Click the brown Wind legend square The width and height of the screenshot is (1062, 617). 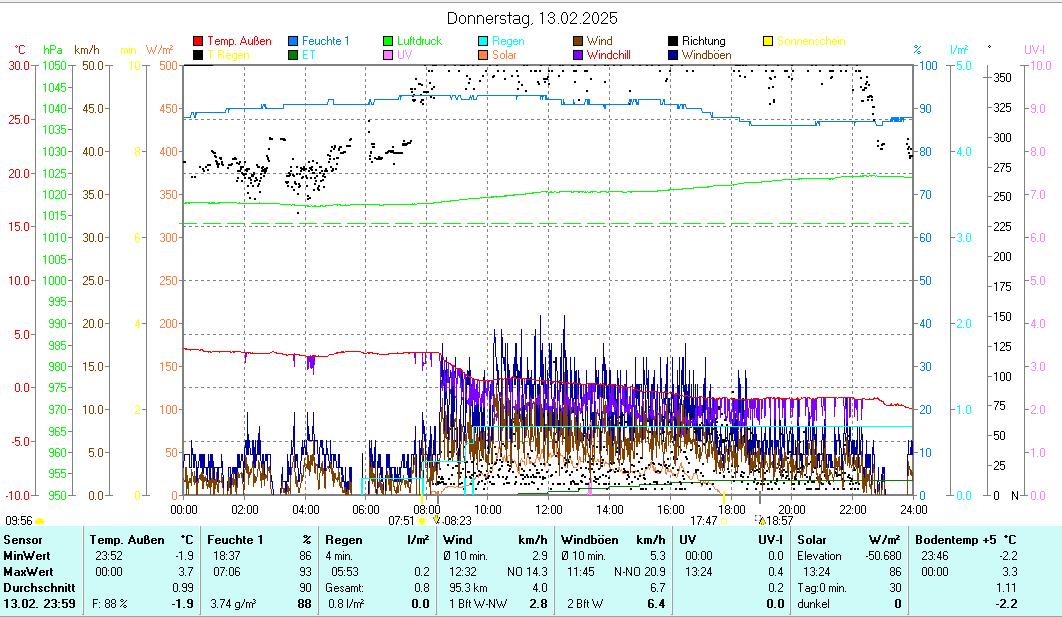[578, 41]
